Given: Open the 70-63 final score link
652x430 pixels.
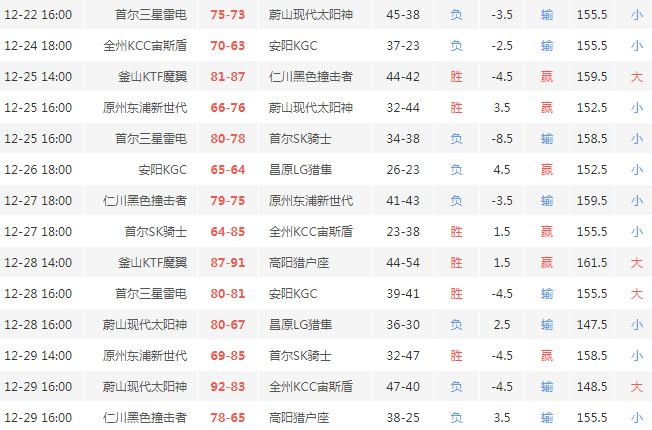Looking at the screenshot, I should coord(227,46).
